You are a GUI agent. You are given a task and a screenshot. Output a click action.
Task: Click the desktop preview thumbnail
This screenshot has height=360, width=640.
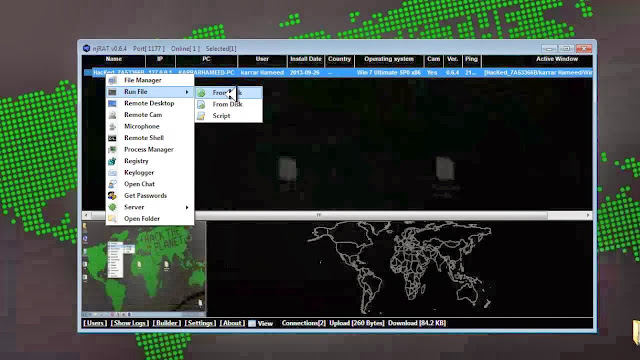(144, 269)
